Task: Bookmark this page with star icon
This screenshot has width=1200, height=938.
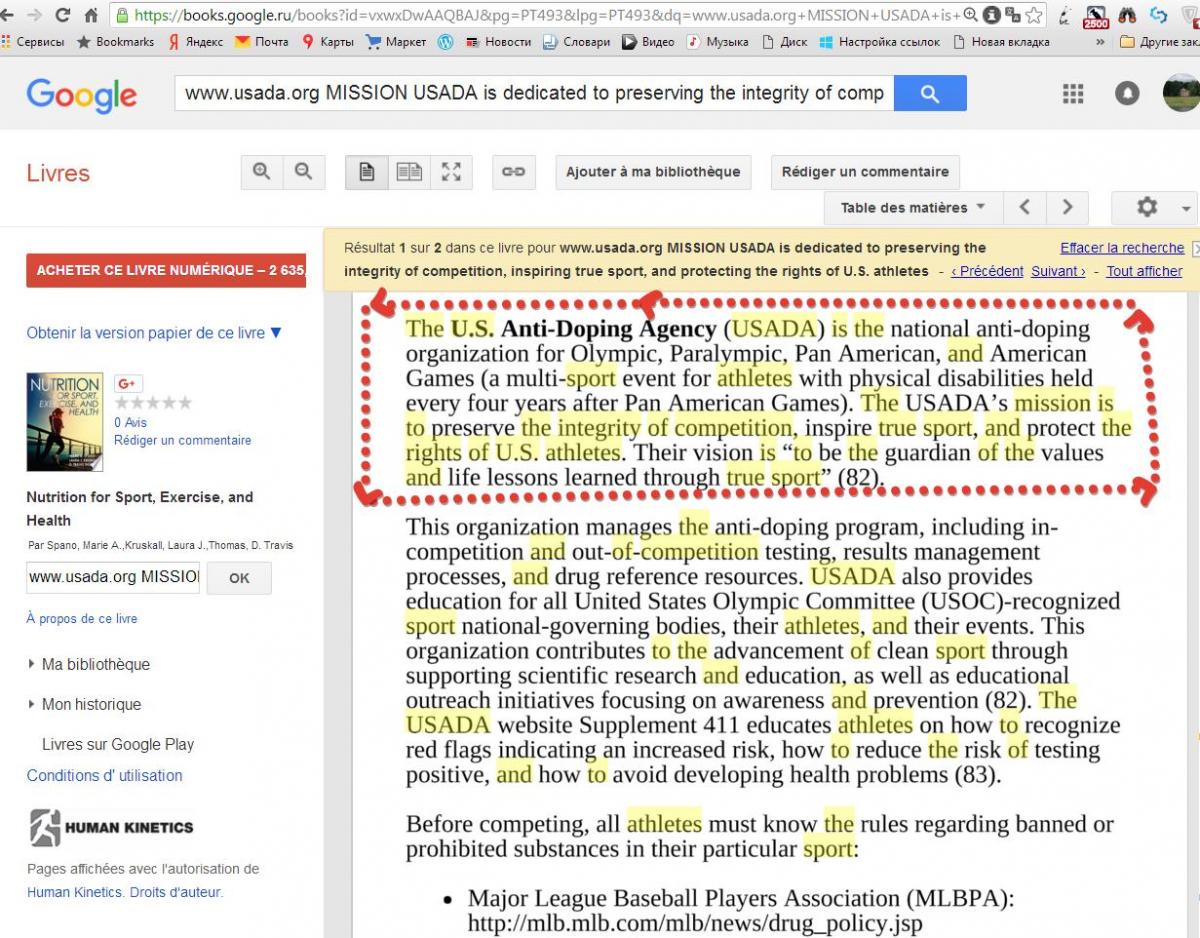Action: tap(1034, 15)
